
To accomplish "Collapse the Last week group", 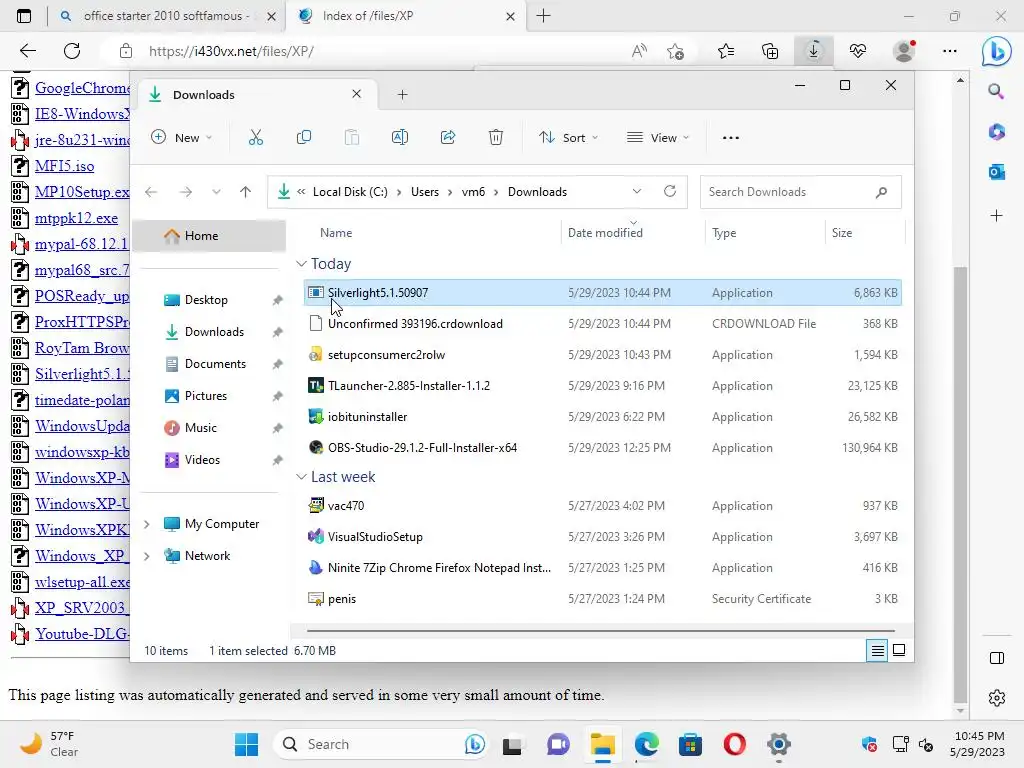I will coord(301,477).
